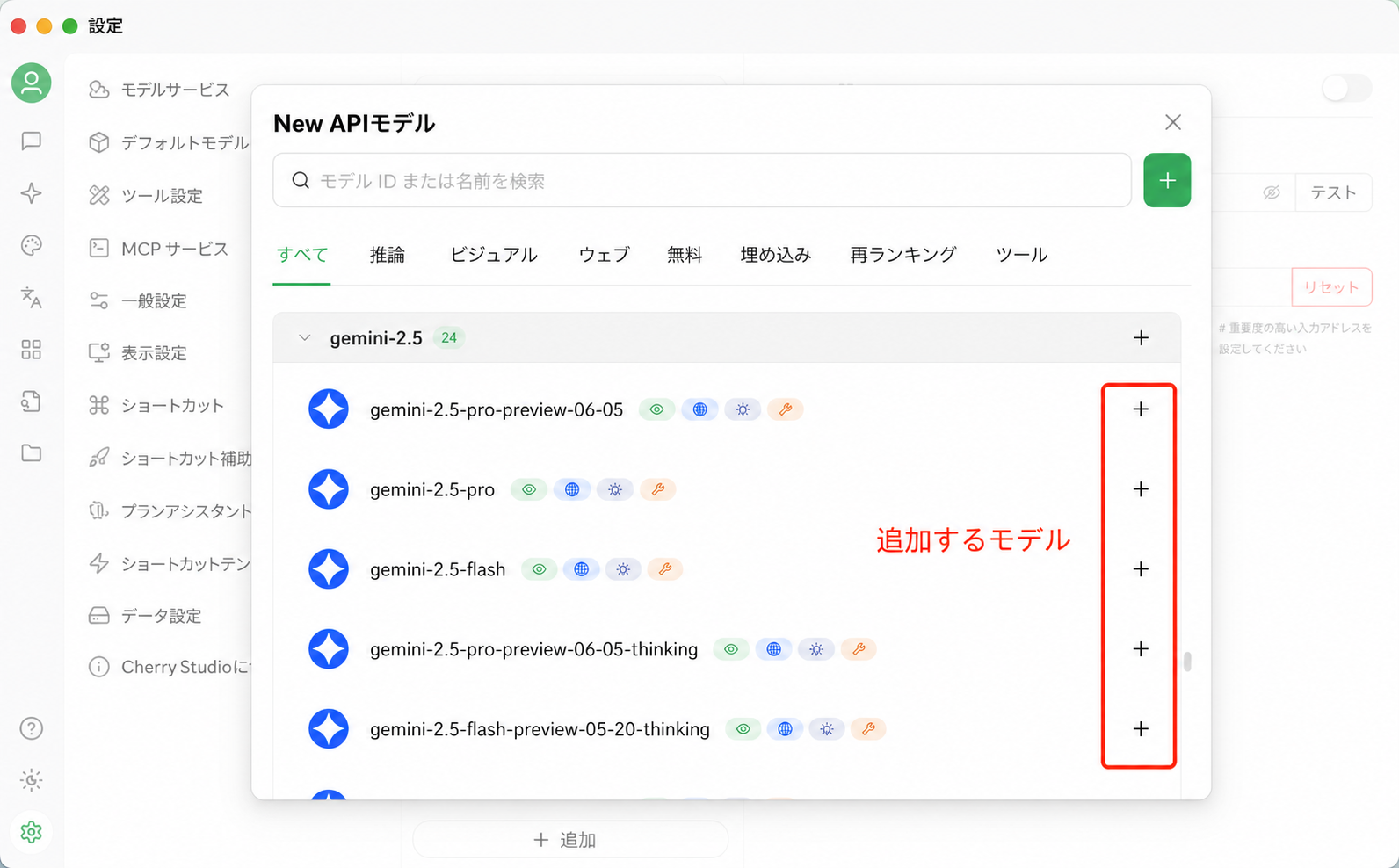Click reasoning tag on gemini-2.5-flash
Screen dimensions: 1399x868
tap(623, 569)
